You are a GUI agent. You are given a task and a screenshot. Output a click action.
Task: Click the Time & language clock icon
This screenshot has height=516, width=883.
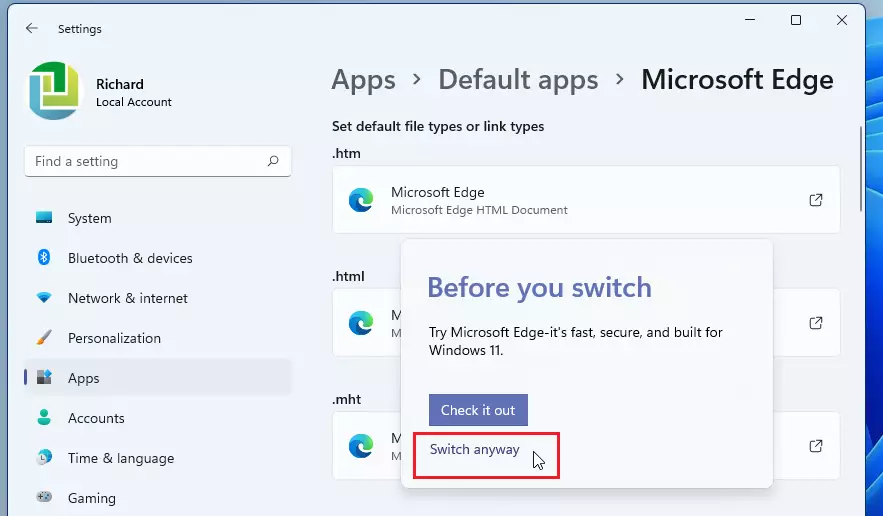(44, 457)
